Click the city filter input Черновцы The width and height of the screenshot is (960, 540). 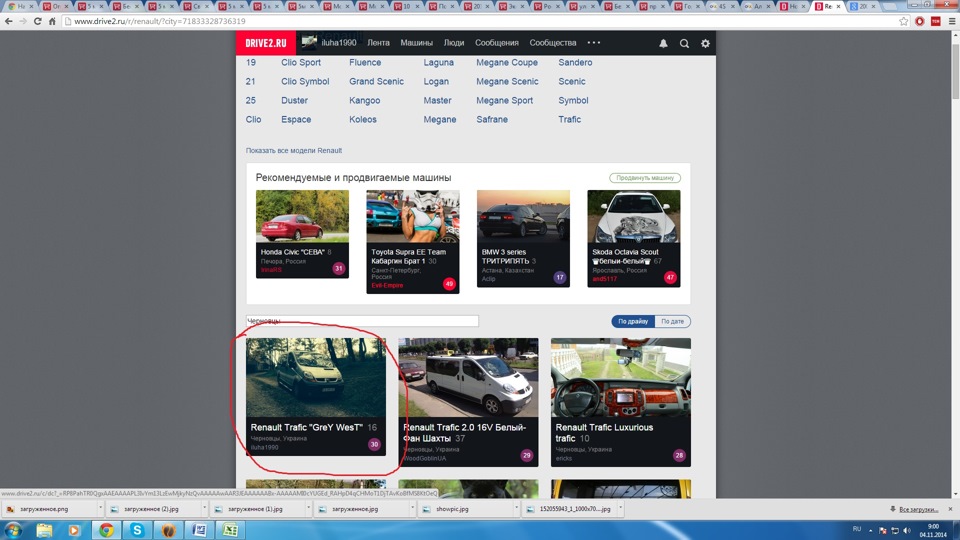tap(362, 321)
